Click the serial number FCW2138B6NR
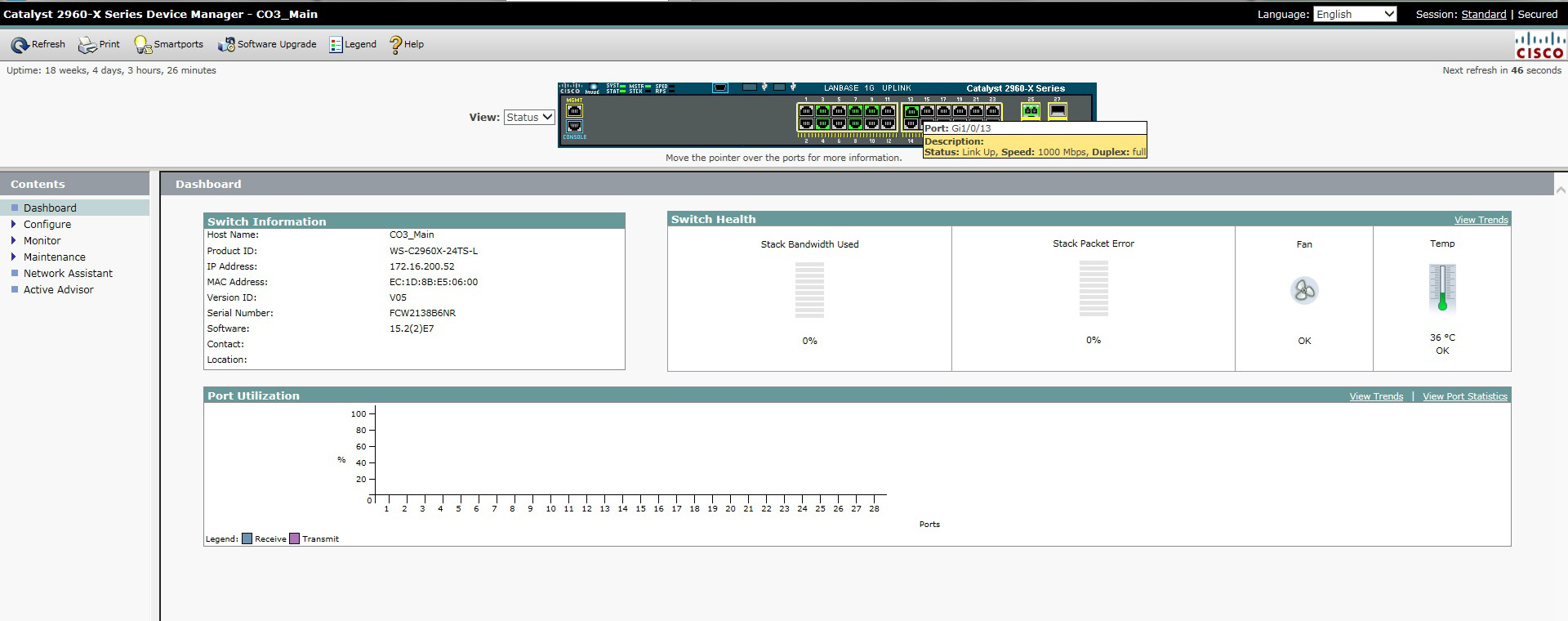This screenshot has height=621, width=1568. pyautogui.click(x=422, y=313)
